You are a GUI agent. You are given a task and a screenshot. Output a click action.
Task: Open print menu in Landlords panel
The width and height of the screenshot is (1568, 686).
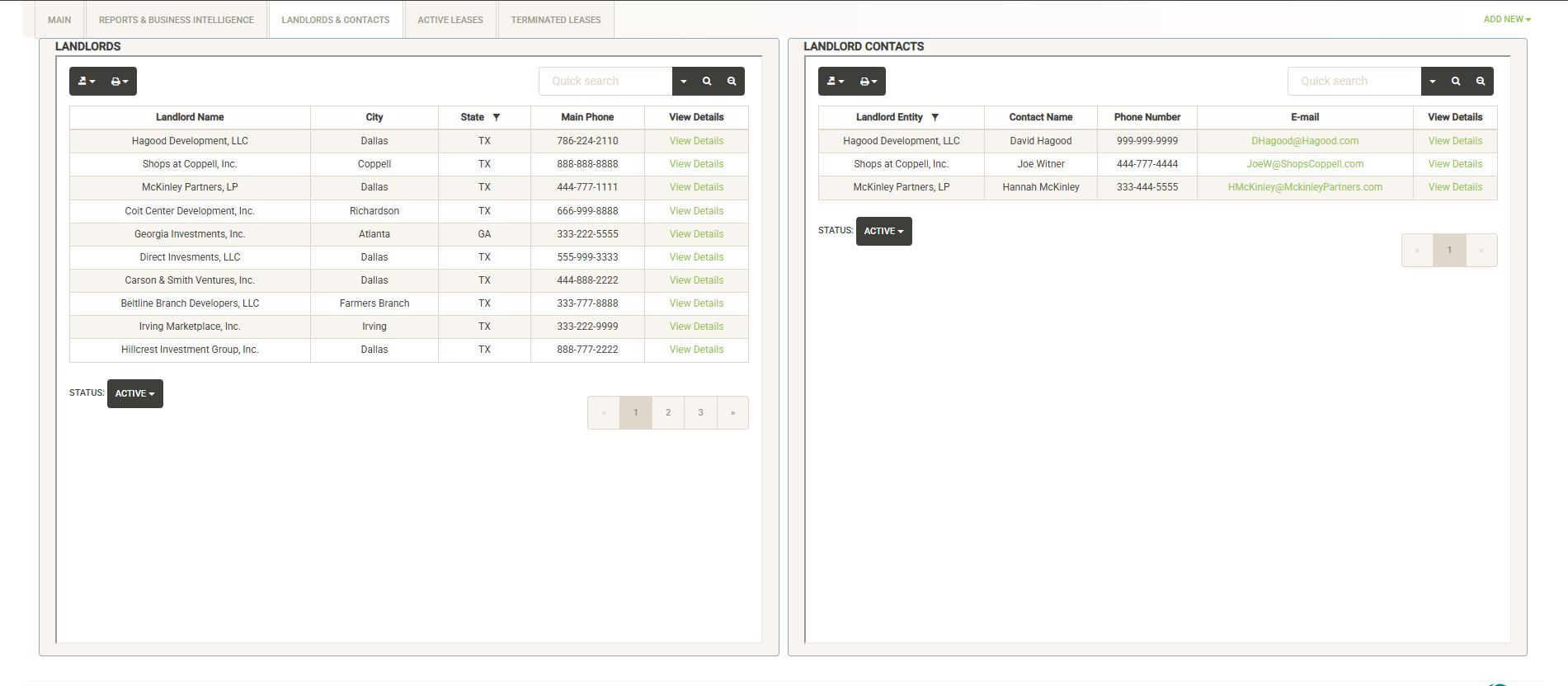(x=120, y=82)
